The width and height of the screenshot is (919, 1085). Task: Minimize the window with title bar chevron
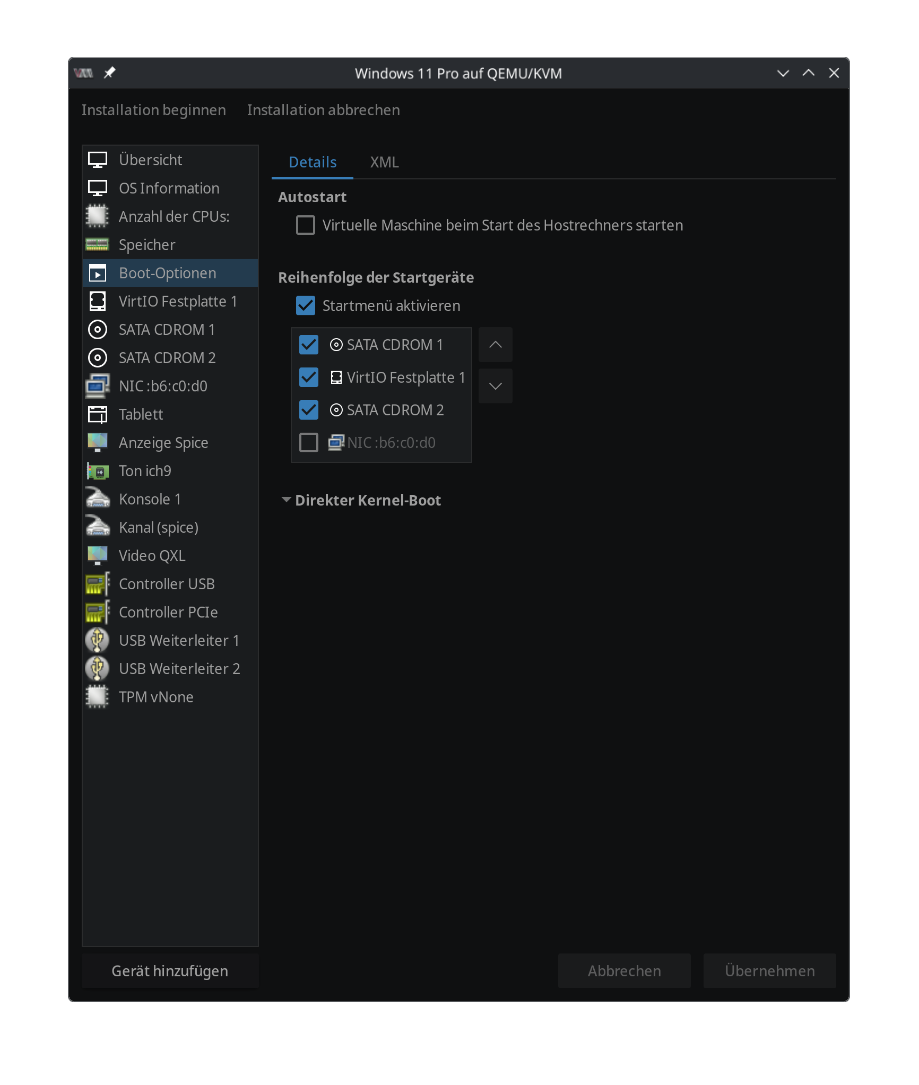point(783,73)
